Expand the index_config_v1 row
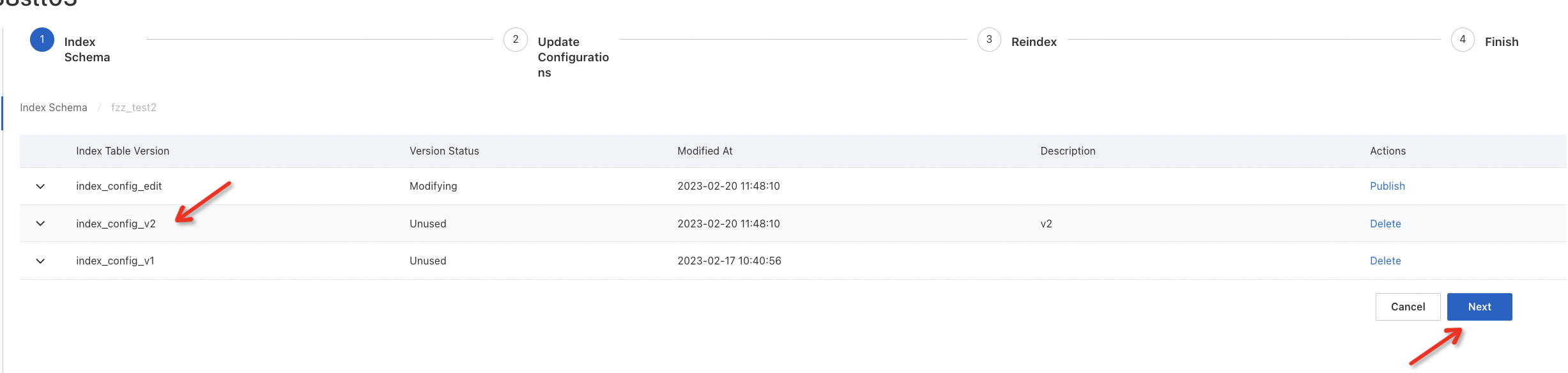 pos(40,261)
